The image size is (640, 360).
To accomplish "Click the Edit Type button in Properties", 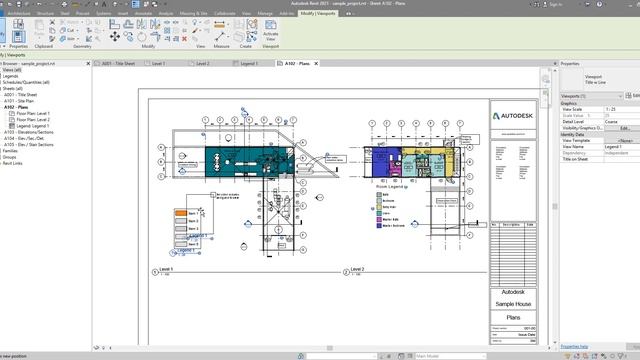I will coord(632,96).
